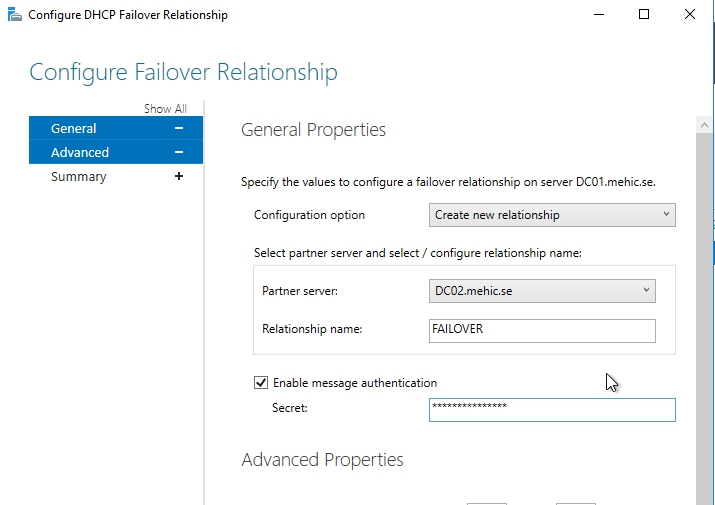
Task: Minimize the failover configuration window
Action: (598, 15)
